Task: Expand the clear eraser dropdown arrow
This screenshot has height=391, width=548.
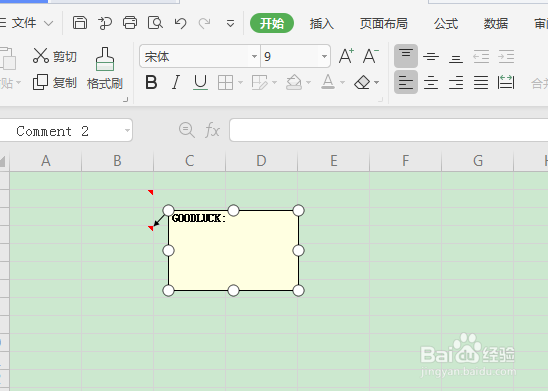Action: (376, 83)
